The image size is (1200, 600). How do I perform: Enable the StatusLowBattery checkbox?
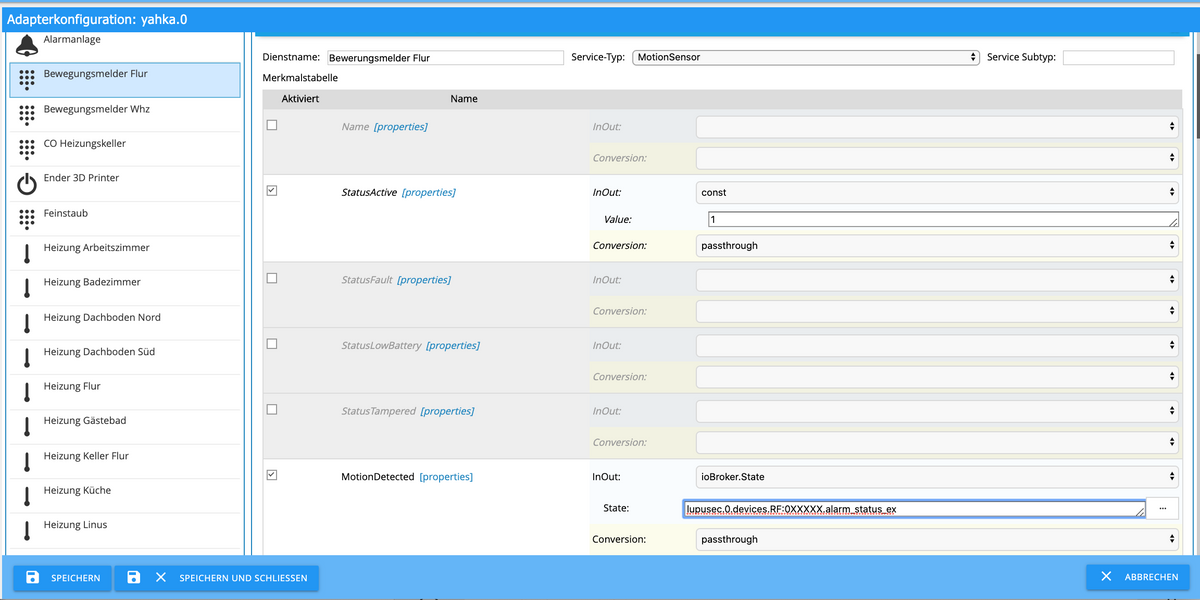pyautogui.click(x=272, y=344)
